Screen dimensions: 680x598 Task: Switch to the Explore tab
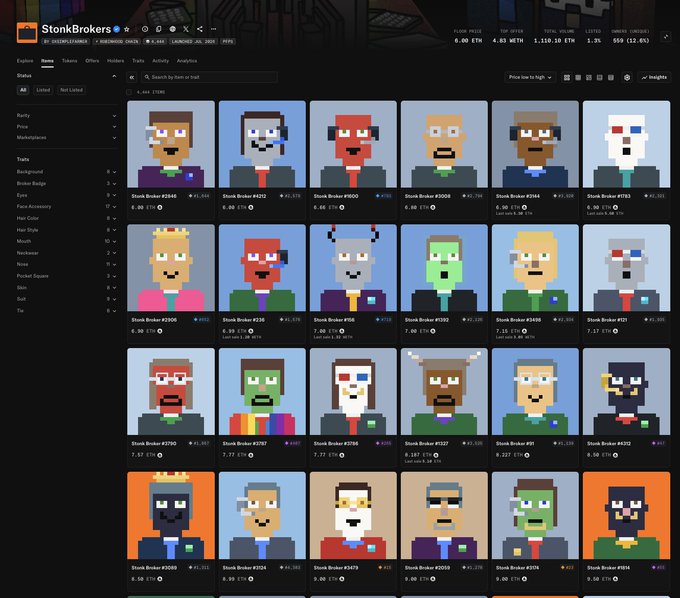tap(25, 61)
